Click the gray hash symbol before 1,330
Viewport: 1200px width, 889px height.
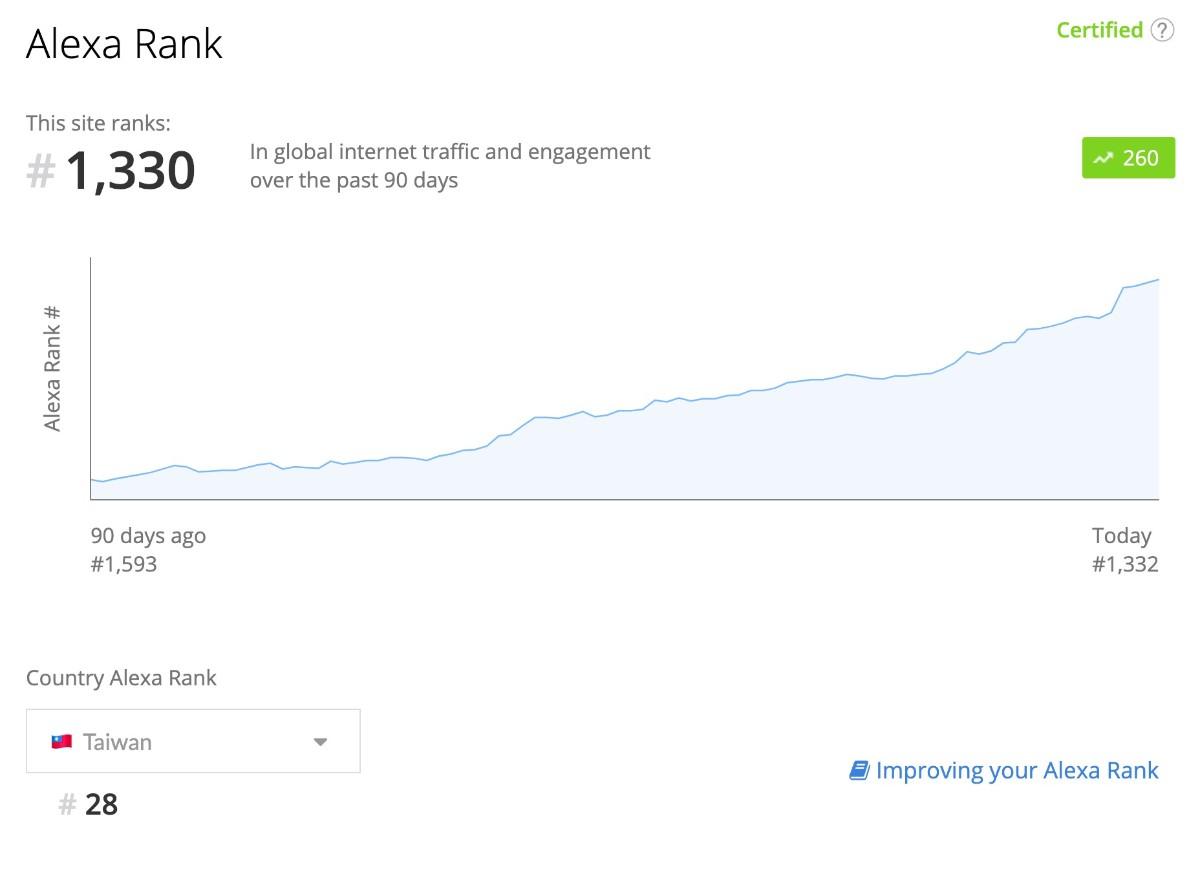pos(40,171)
